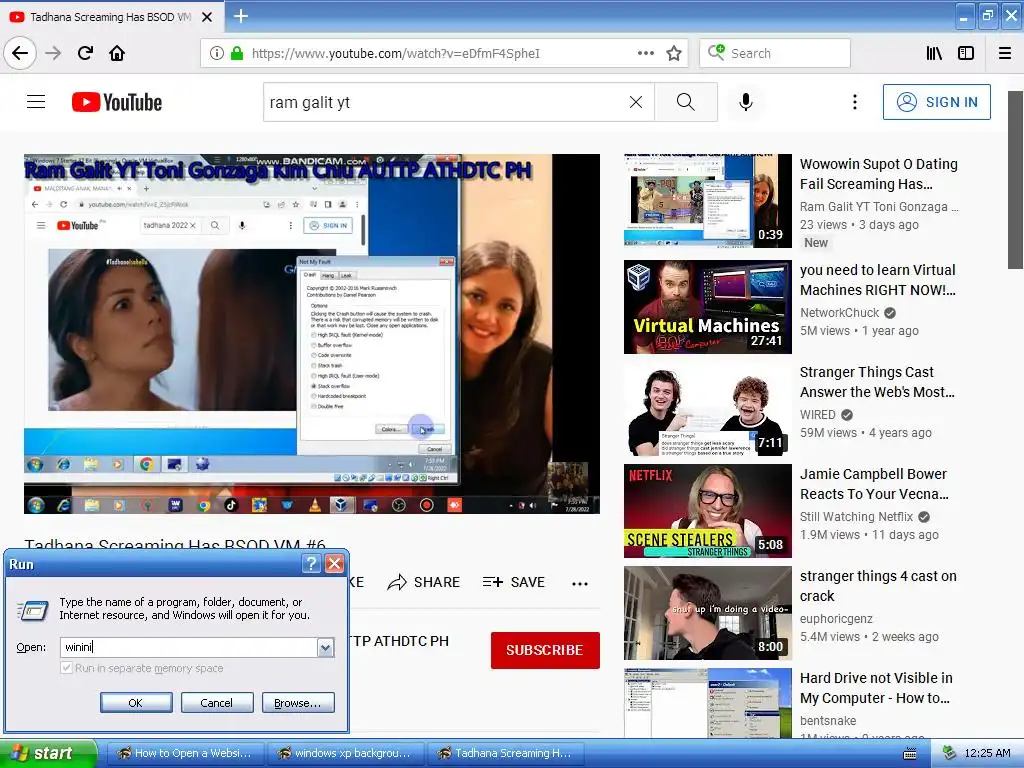
Task: Open title 'you need to learn Virtual Machines'
Action: tap(878, 280)
